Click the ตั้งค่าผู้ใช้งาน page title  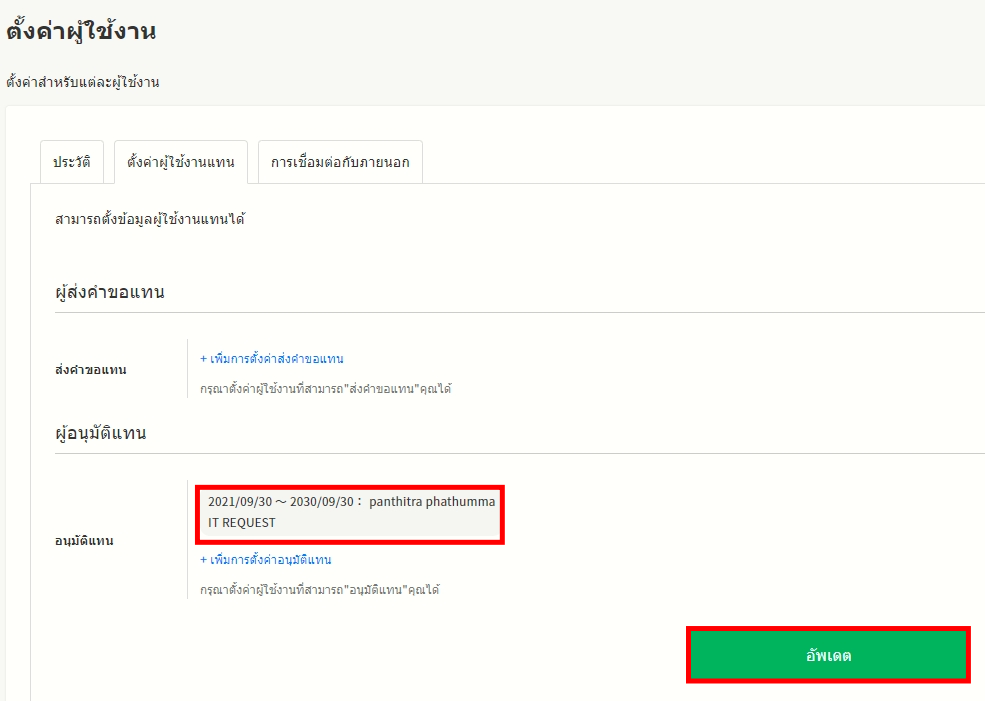[81, 31]
